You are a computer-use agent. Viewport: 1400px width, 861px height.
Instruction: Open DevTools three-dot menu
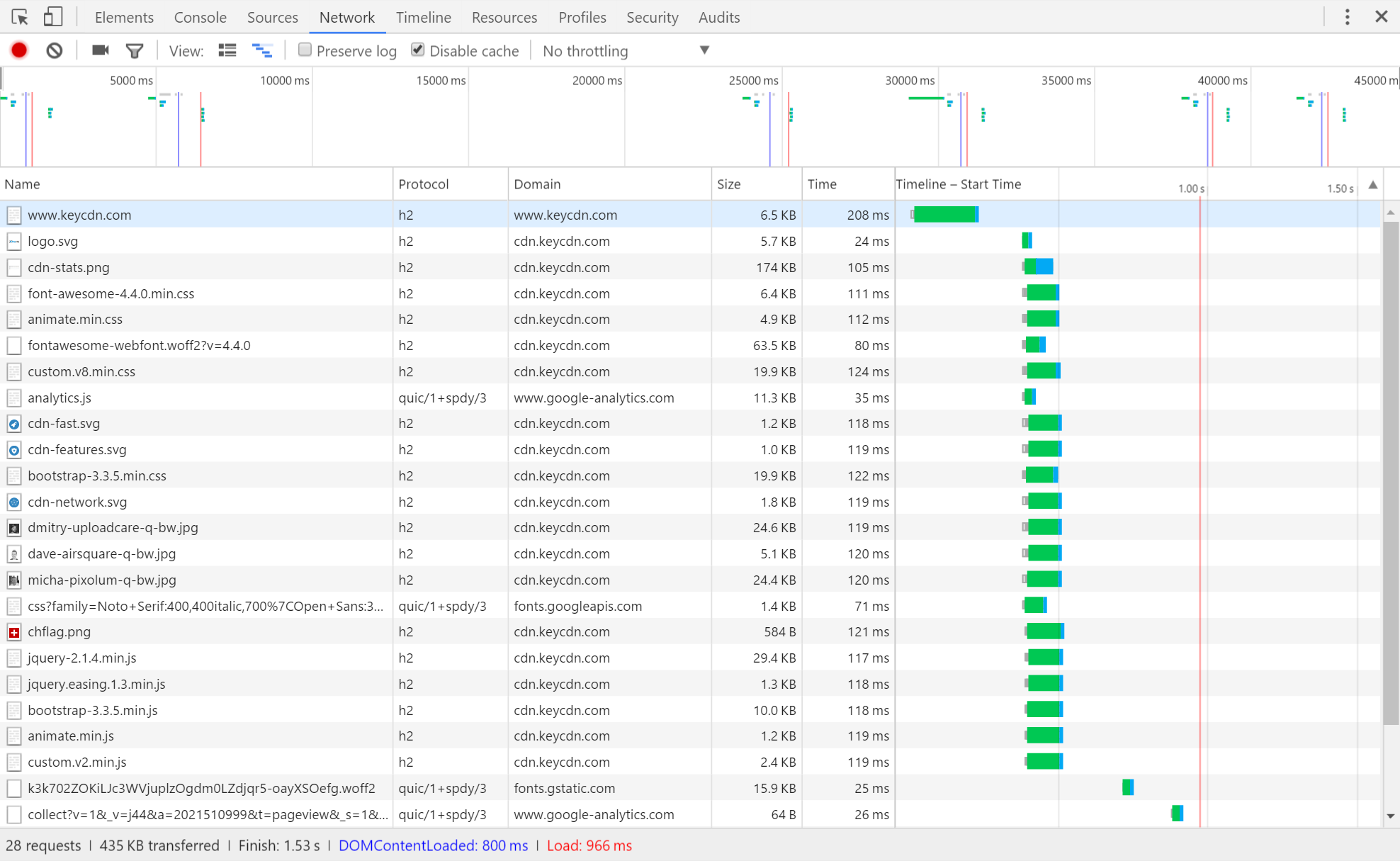pyautogui.click(x=1348, y=17)
